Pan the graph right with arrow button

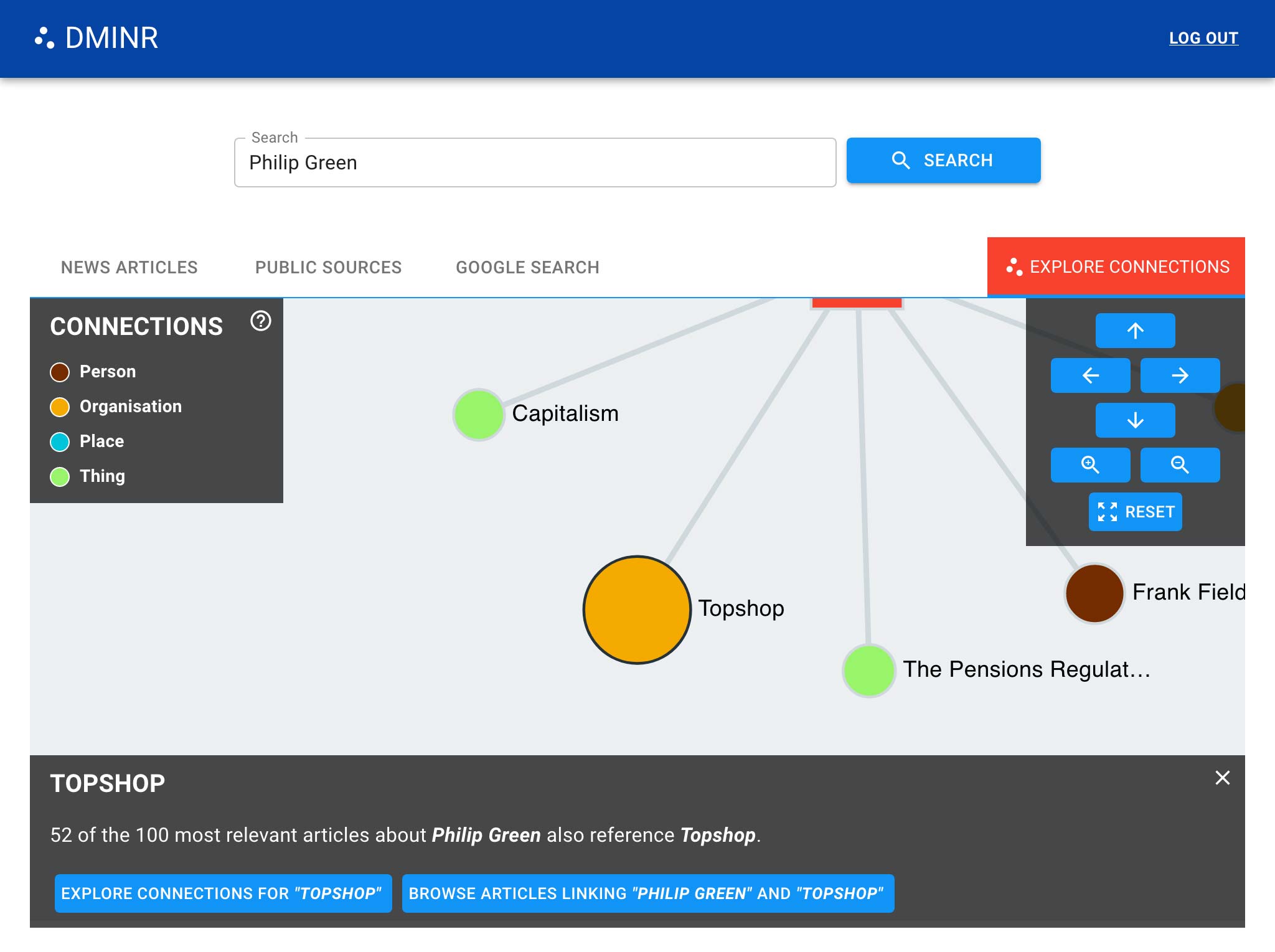[x=1180, y=375]
